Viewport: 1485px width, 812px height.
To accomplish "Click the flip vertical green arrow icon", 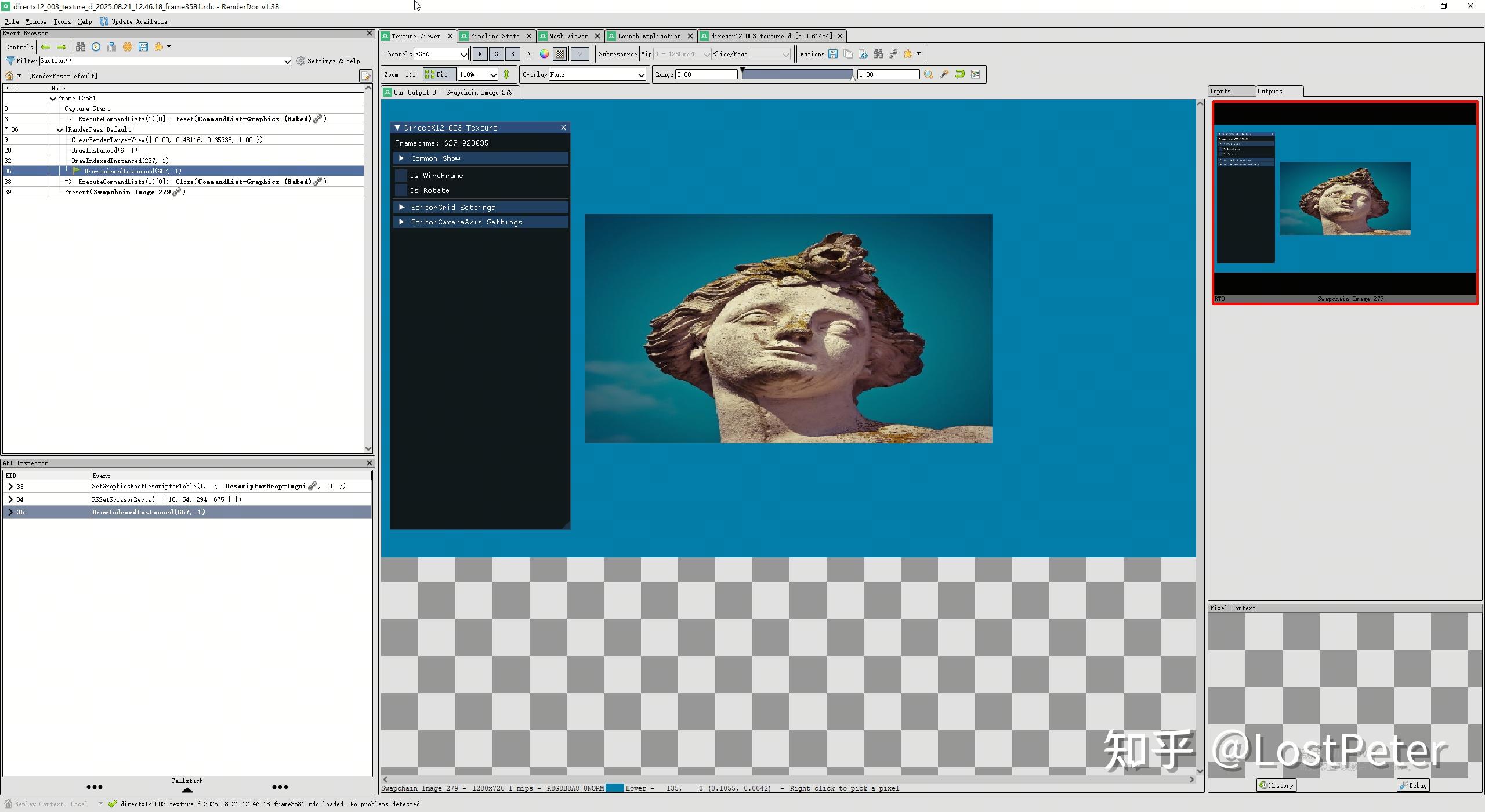I will [x=506, y=74].
